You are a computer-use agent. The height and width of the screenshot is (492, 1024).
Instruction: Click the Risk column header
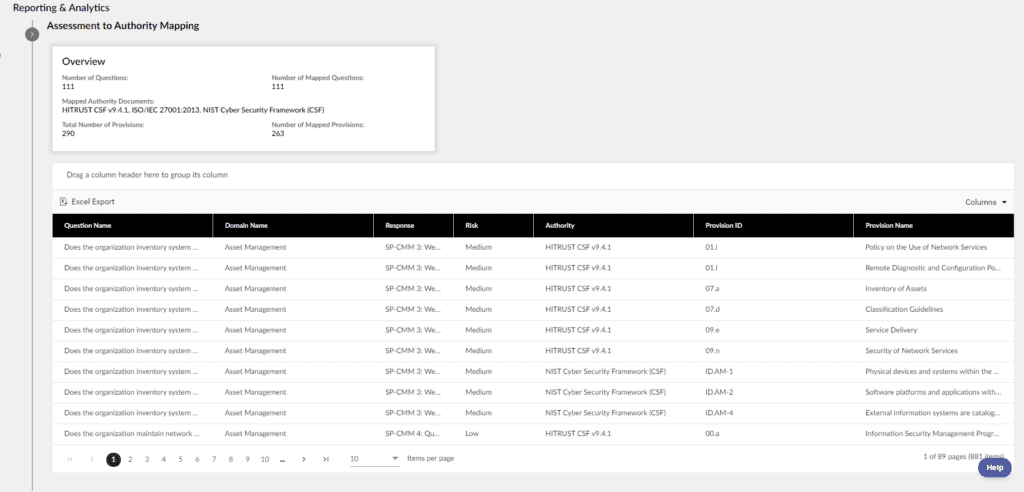pyautogui.click(x=472, y=226)
